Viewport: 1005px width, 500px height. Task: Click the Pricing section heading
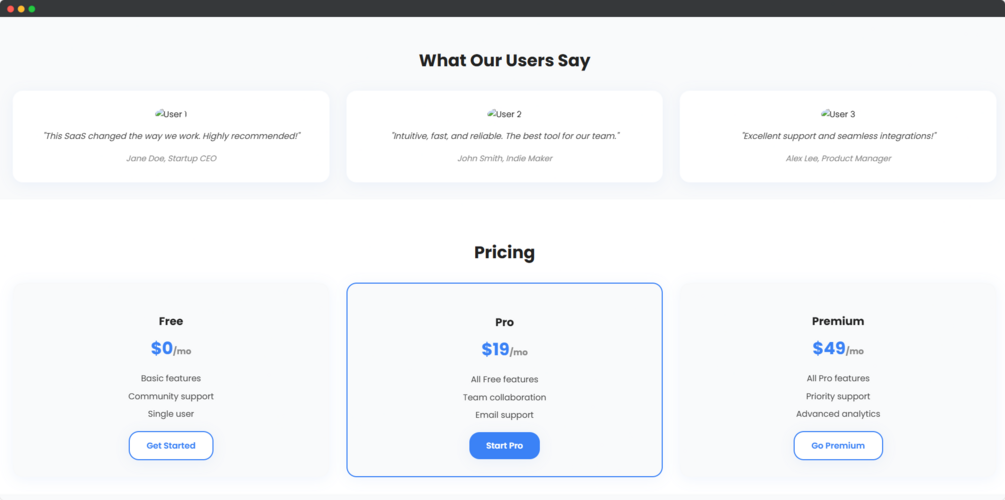tap(504, 253)
